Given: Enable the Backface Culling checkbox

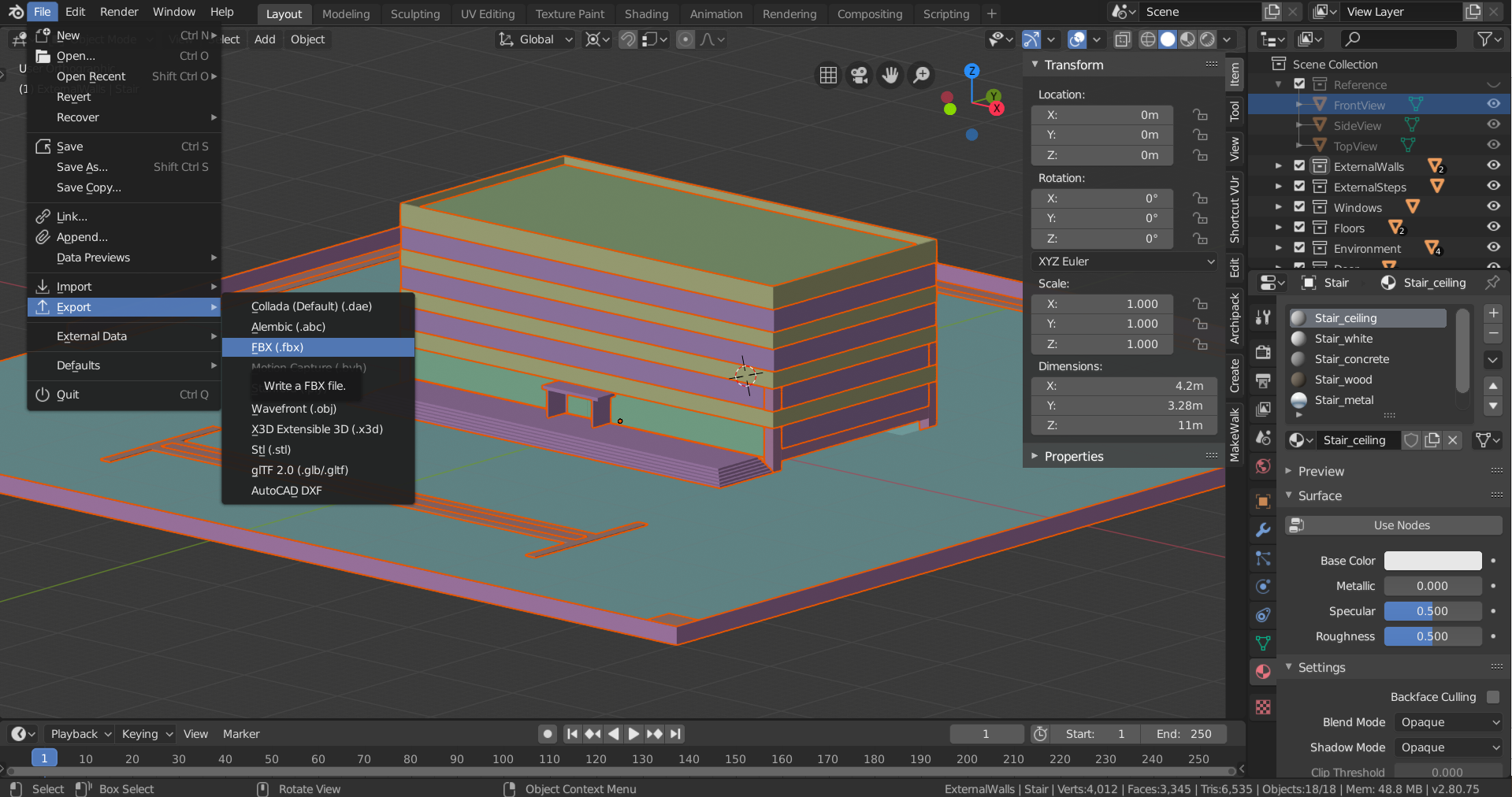Looking at the screenshot, I should (x=1492, y=697).
